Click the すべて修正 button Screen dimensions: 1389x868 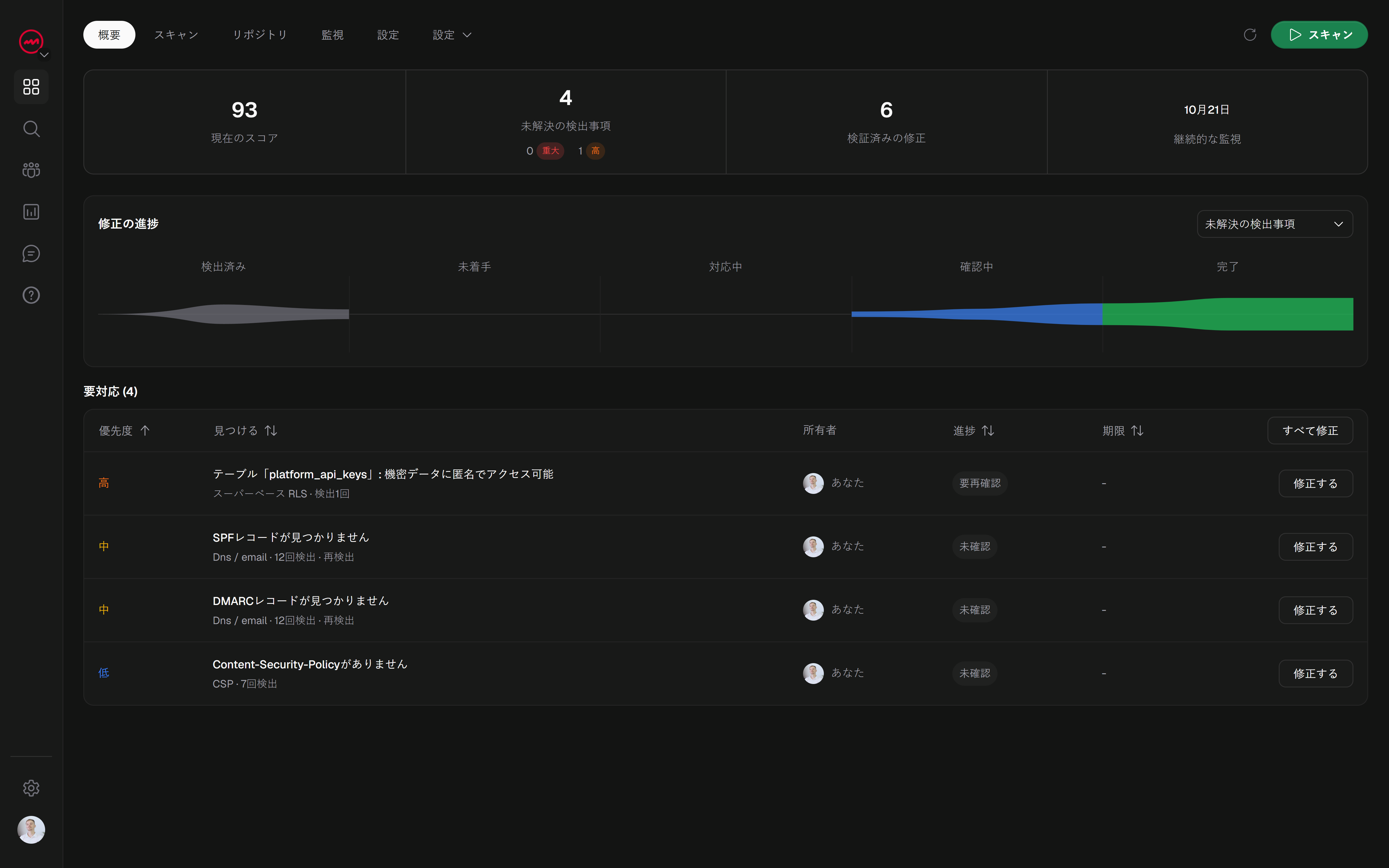[1310, 431]
